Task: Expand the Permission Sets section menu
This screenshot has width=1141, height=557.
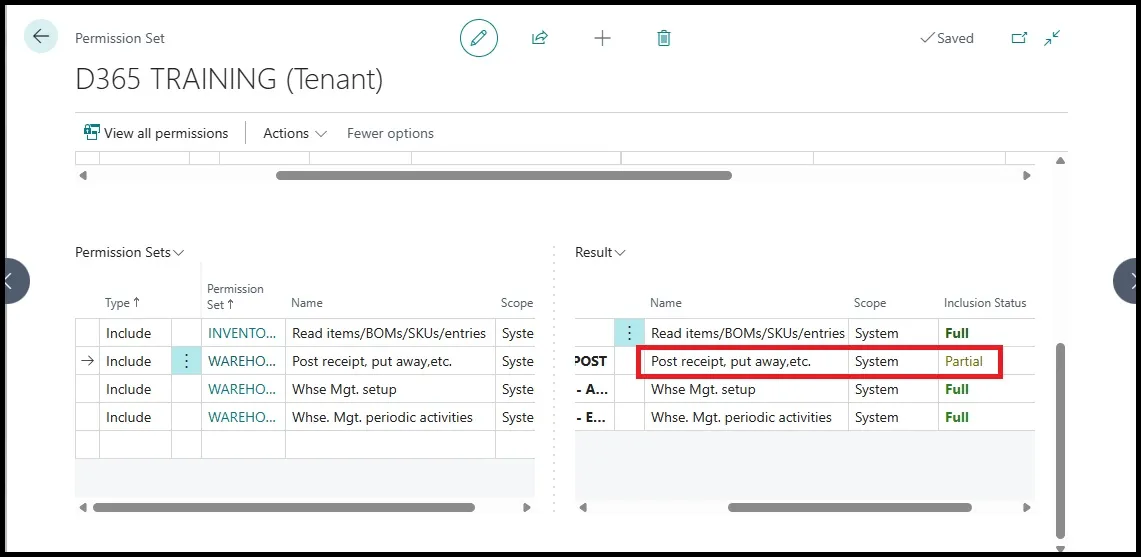Action: coord(130,253)
